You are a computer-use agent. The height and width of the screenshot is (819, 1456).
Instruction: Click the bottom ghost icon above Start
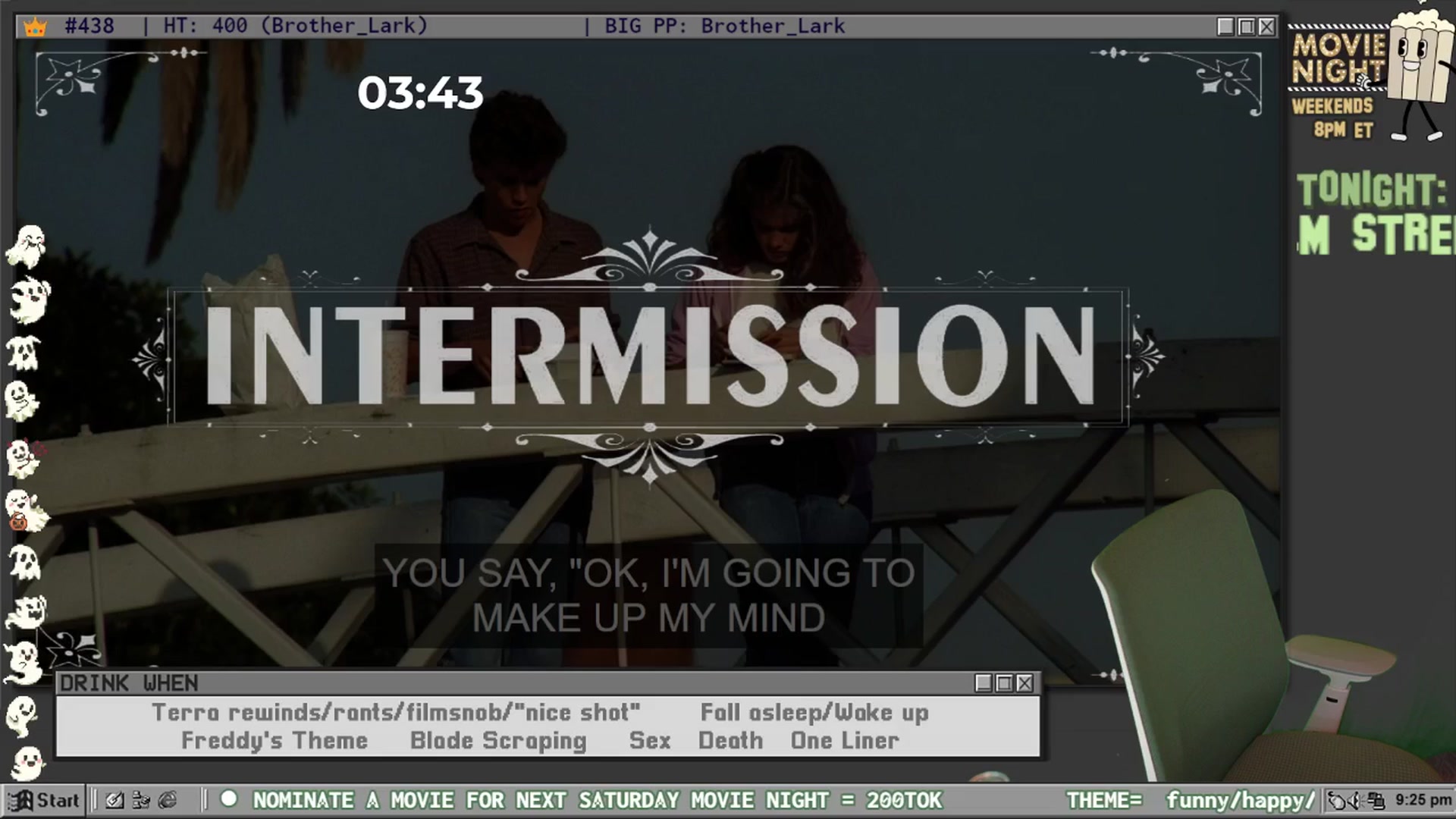click(28, 764)
